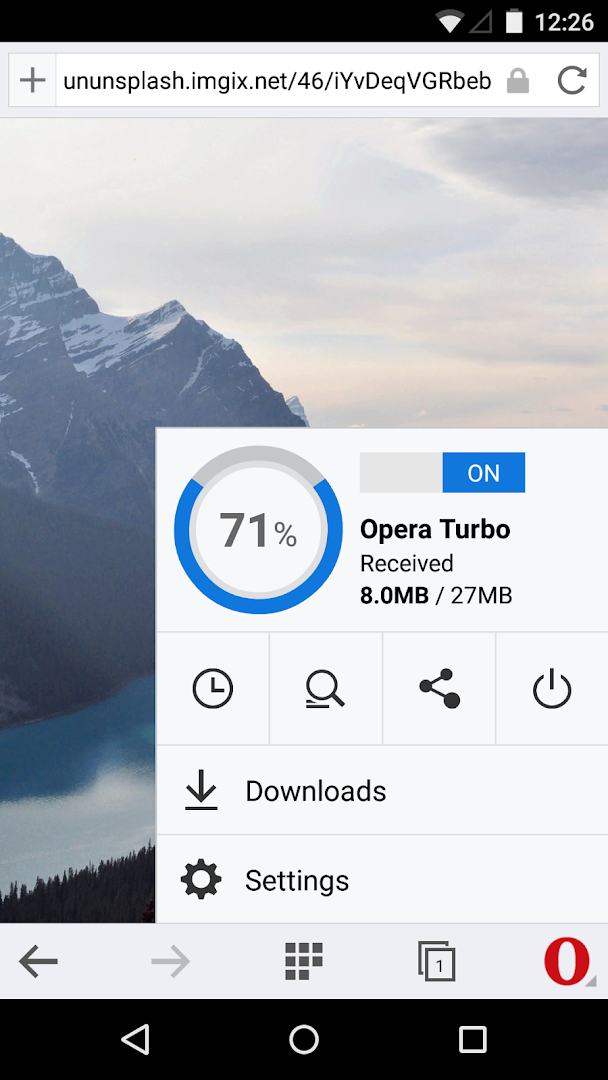608x1080 pixels.
Task: Tap the Android home circle button
Action: point(304,1039)
